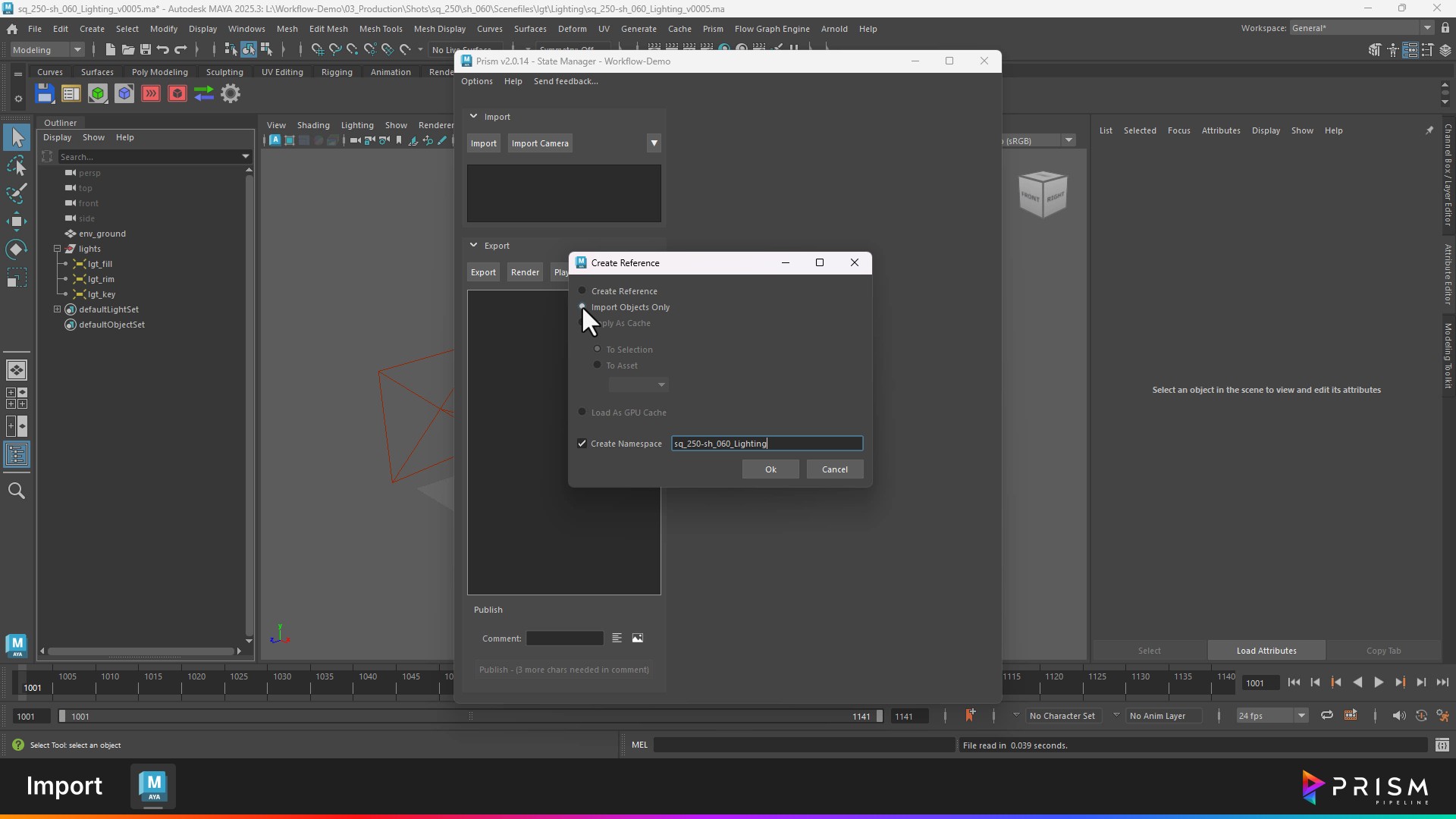Viewport: 1456px width, 819px height.
Task: Toggle loop playback icon
Action: point(1327,716)
